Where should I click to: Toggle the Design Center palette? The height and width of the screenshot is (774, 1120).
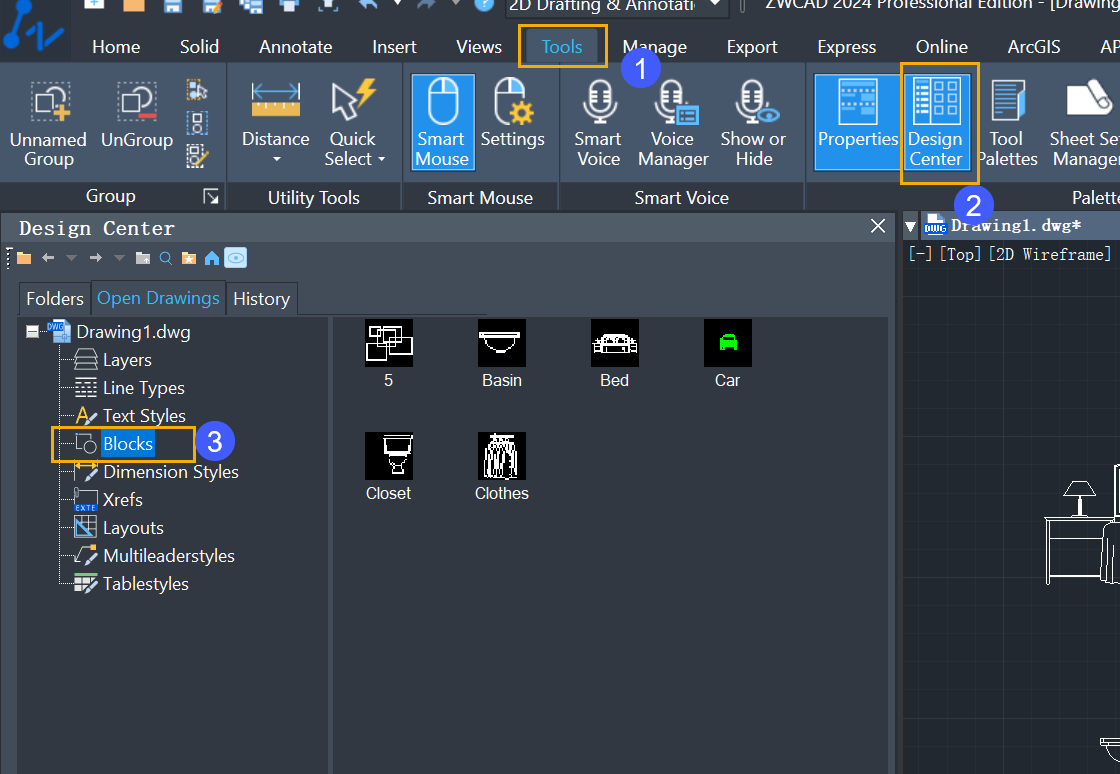(936, 122)
